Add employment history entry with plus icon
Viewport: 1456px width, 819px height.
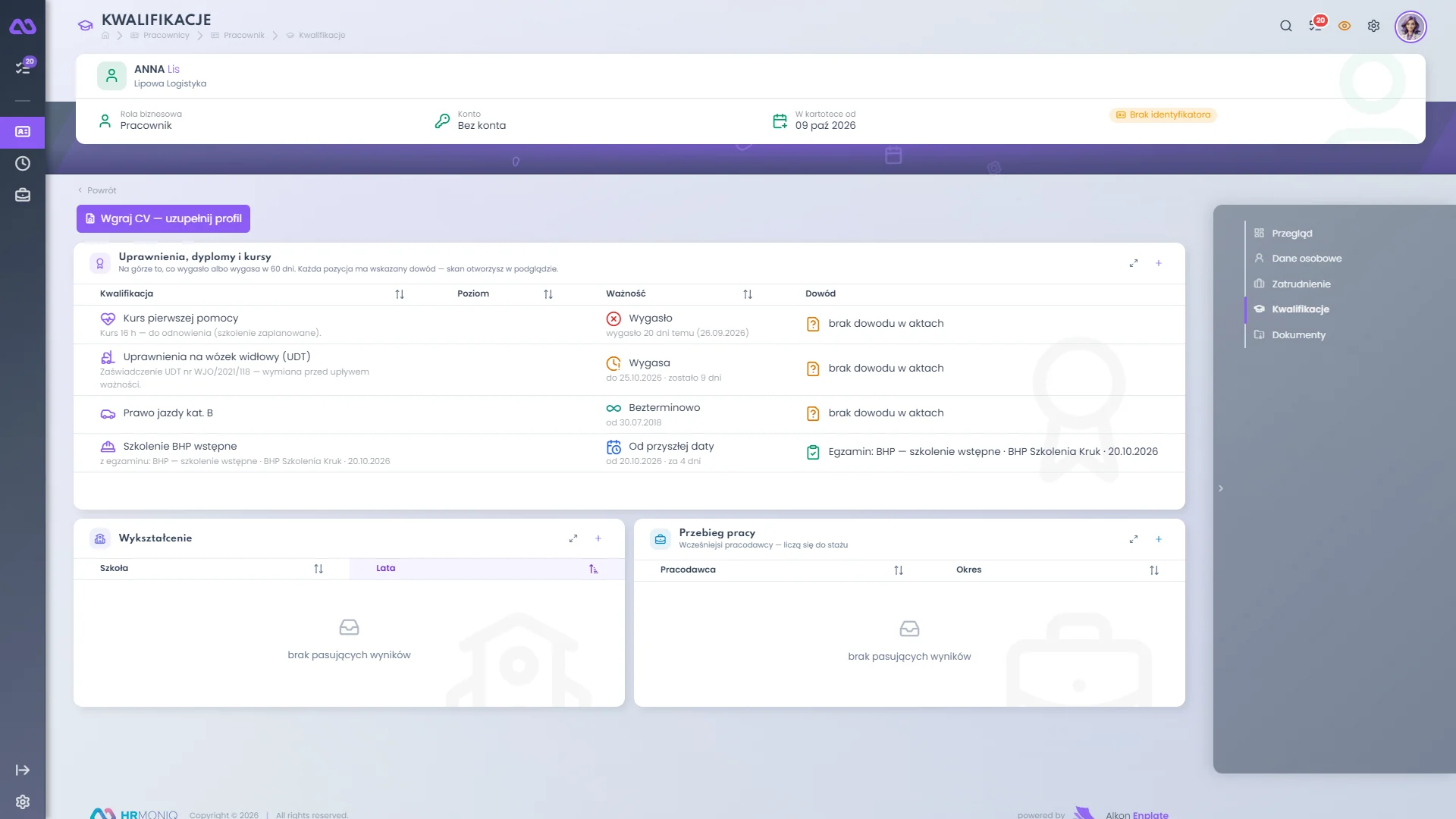[1159, 539]
